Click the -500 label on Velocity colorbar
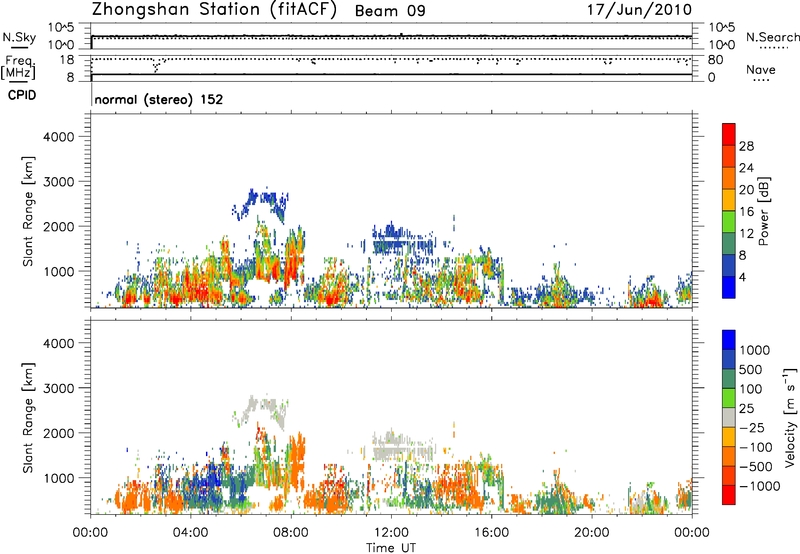This screenshot has width=800, height=554. tap(756, 466)
